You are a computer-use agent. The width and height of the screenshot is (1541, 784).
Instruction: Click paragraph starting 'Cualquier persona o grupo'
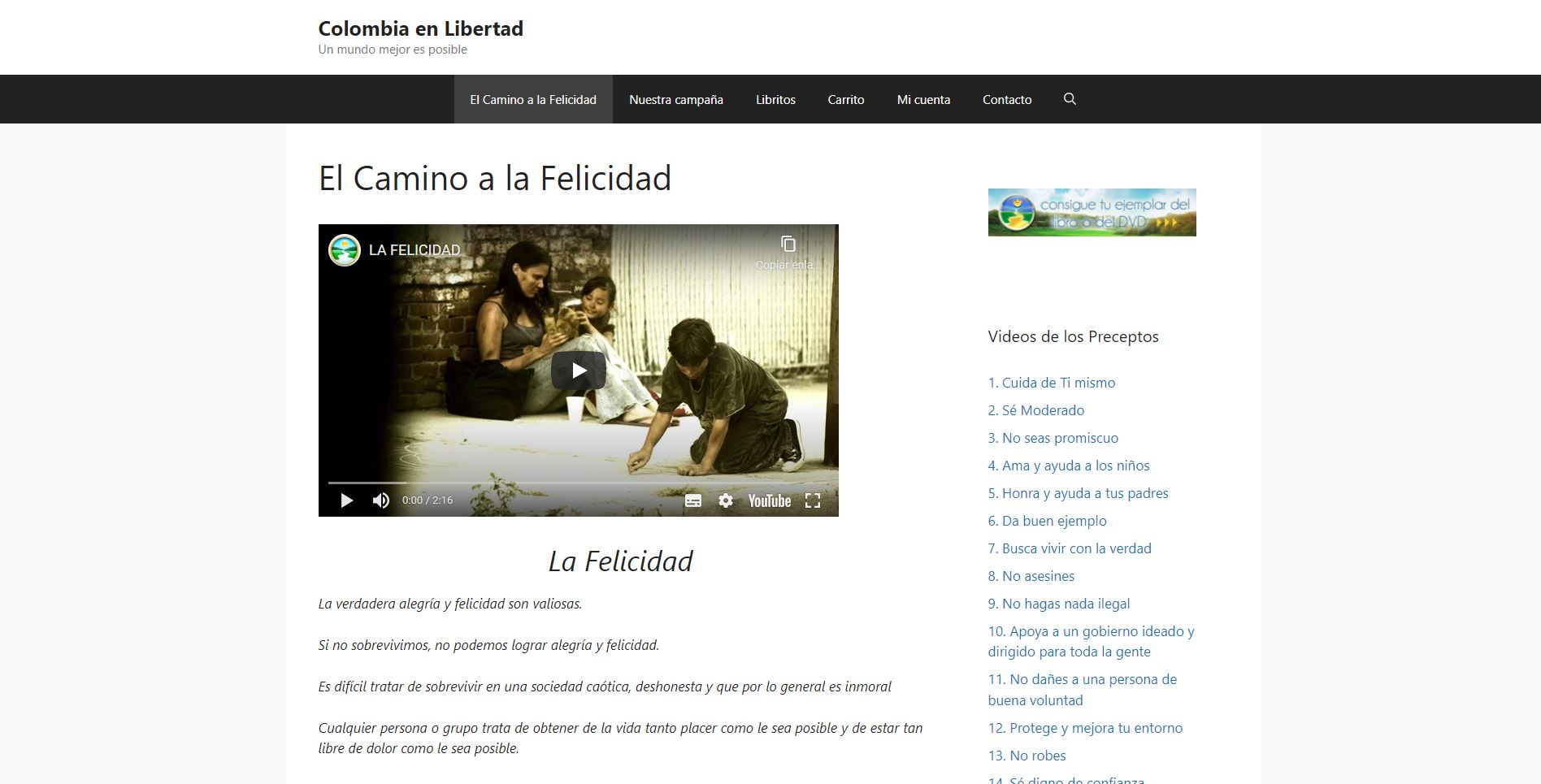pos(621,738)
